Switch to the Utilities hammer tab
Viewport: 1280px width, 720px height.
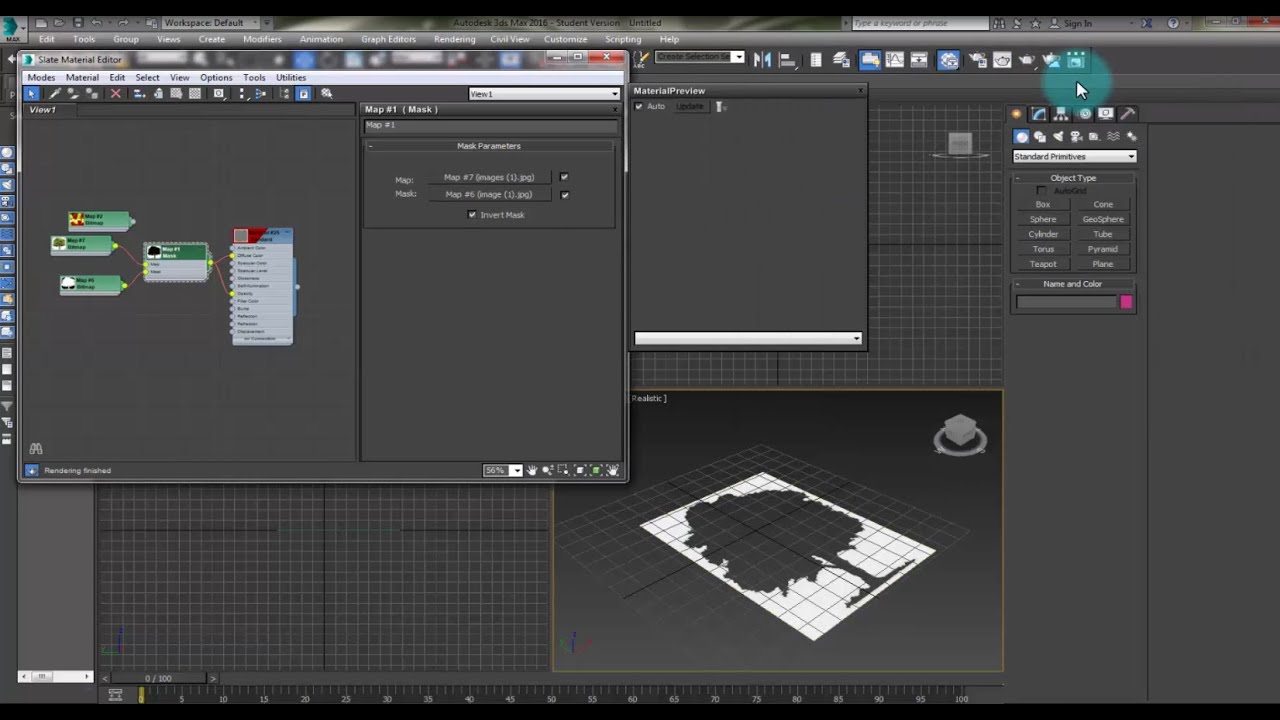click(x=1127, y=114)
